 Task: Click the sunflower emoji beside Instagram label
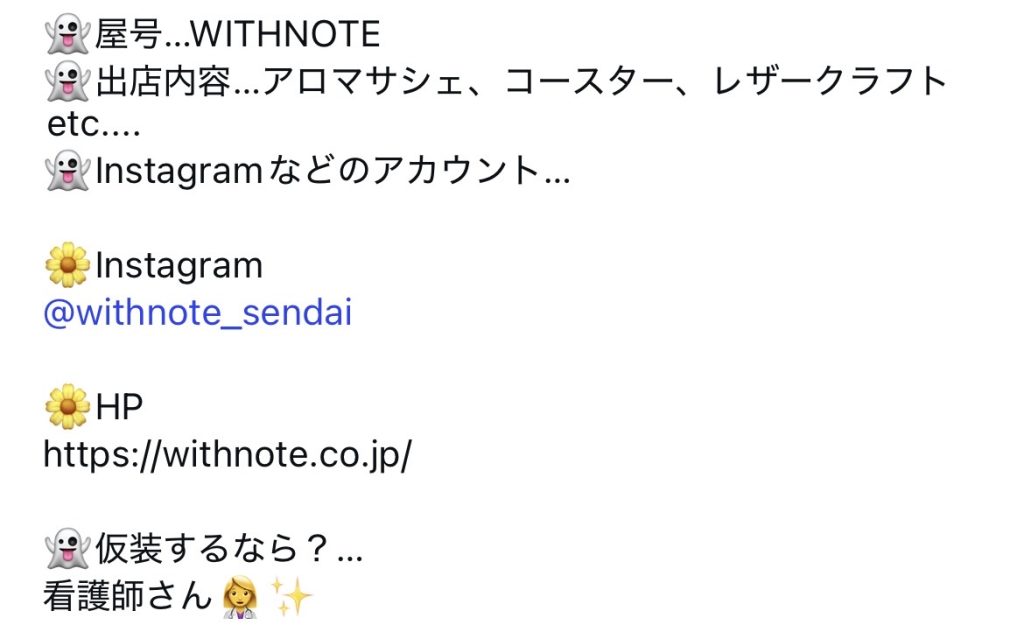[x=68, y=266]
